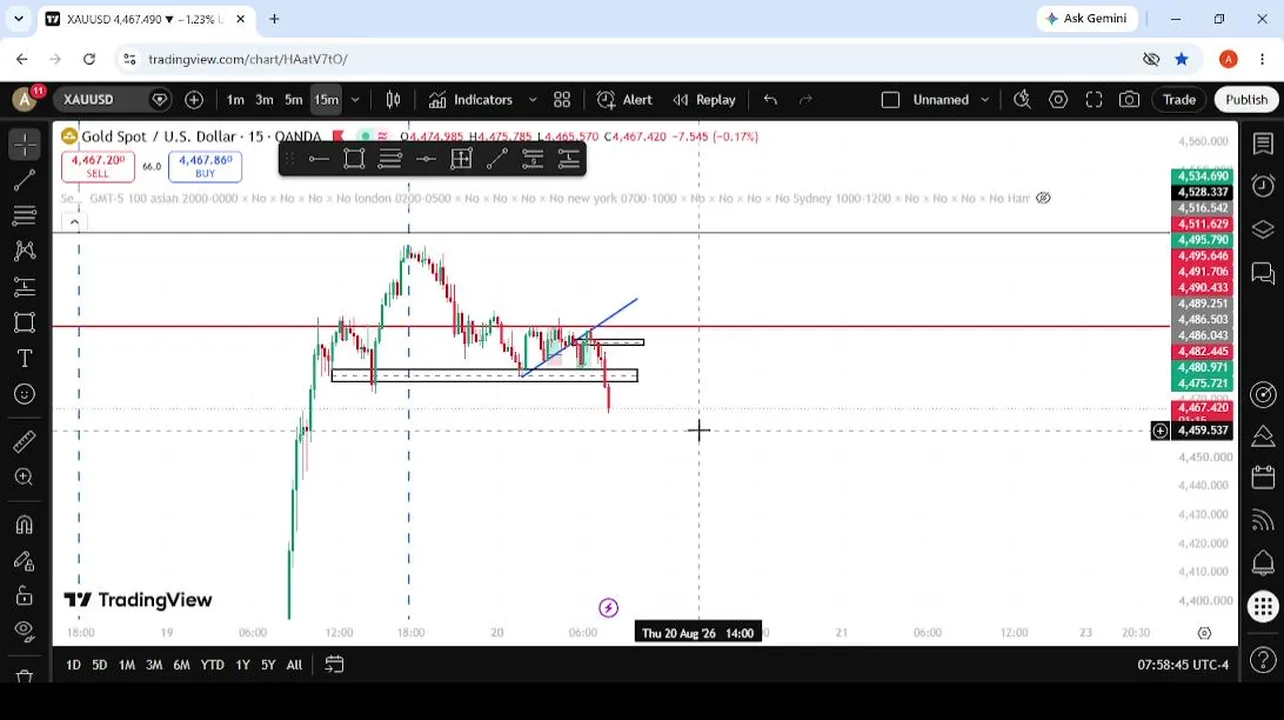Open the calendar panel in right sidebar
The image size is (1284, 720).
[1263, 478]
